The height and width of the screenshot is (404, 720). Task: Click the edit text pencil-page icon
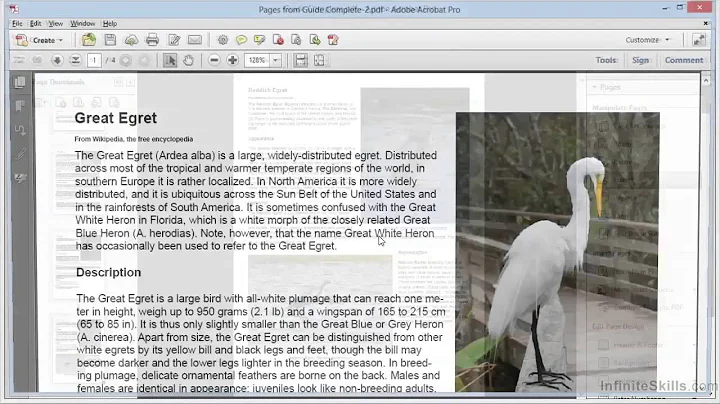click(x=174, y=40)
